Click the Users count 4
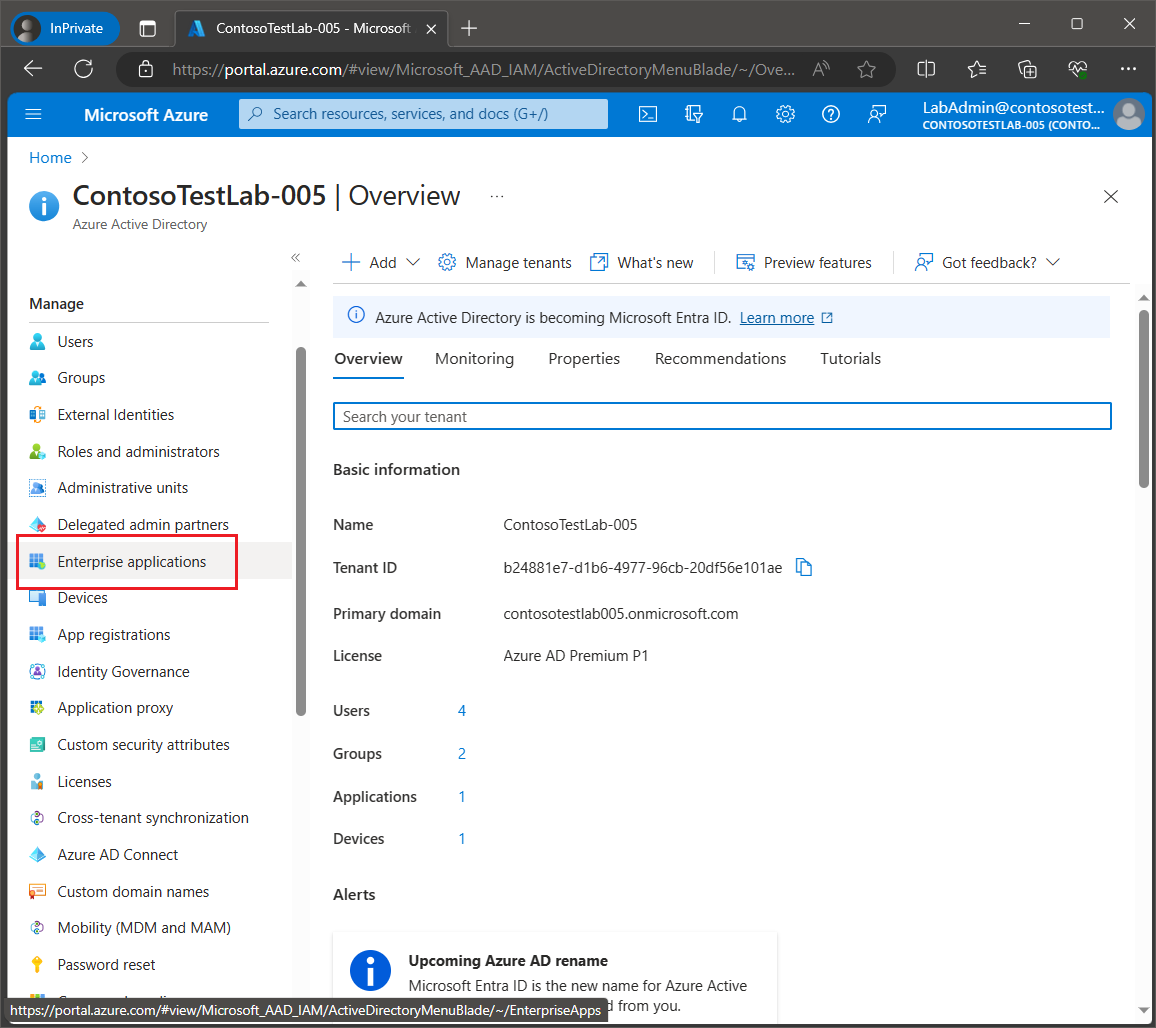Image resolution: width=1156 pixels, height=1028 pixels. tap(462, 711)
